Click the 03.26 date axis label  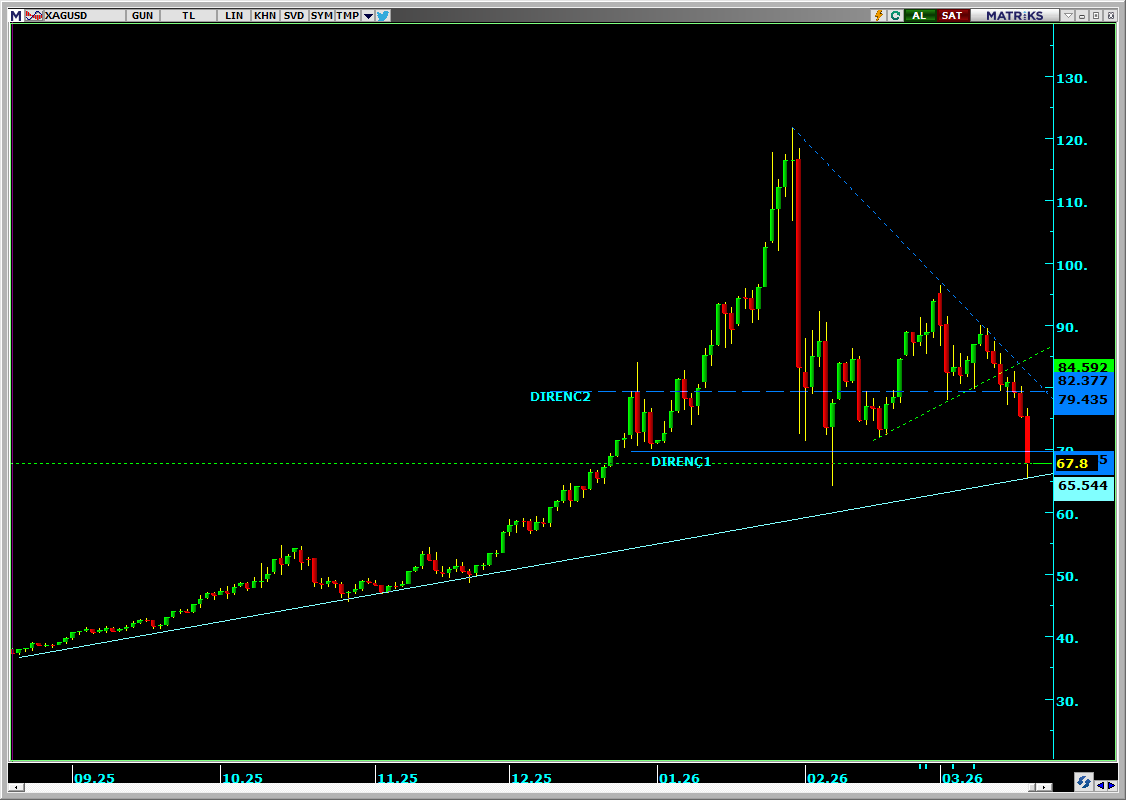click(x=962, y=778)
